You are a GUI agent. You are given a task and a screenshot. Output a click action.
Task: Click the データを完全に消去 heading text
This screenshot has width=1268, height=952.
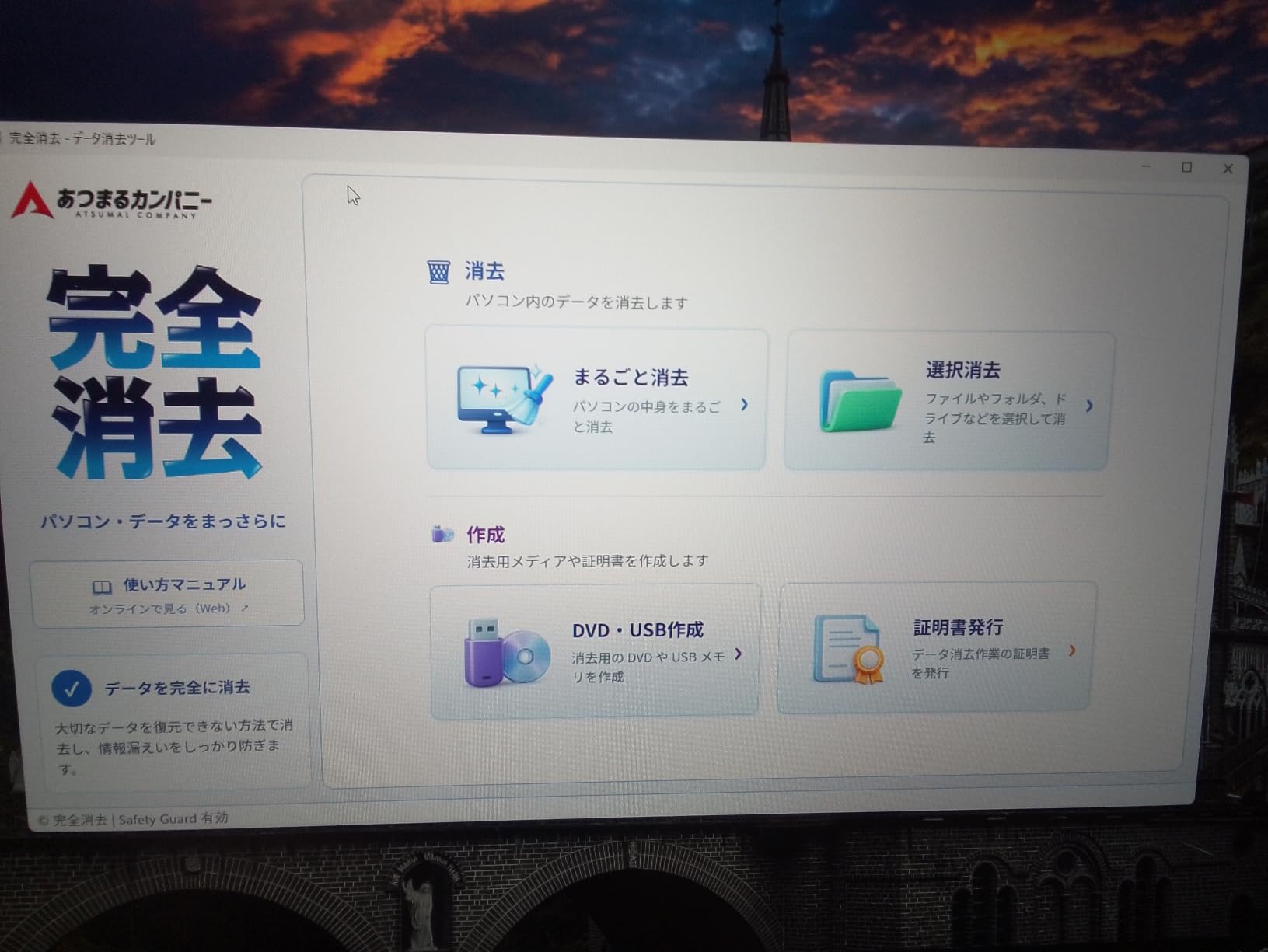click(x=177, y=688)
